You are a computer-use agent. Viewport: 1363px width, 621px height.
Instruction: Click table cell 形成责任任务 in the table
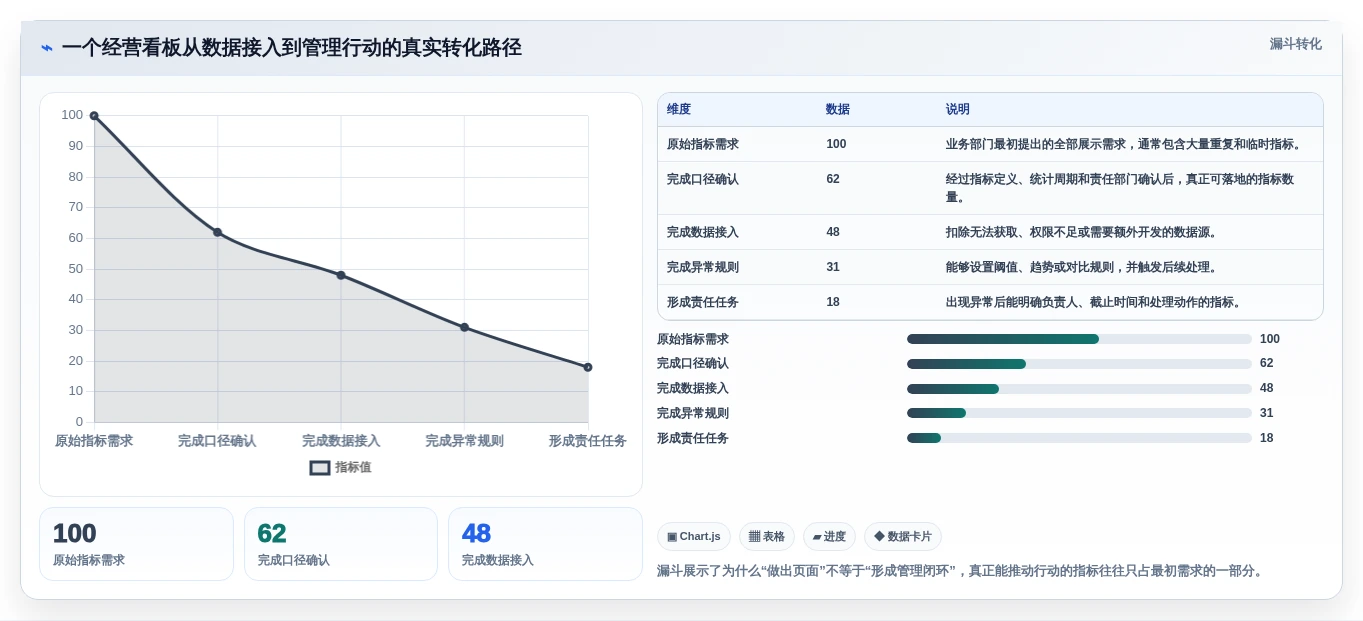point(703,302)
